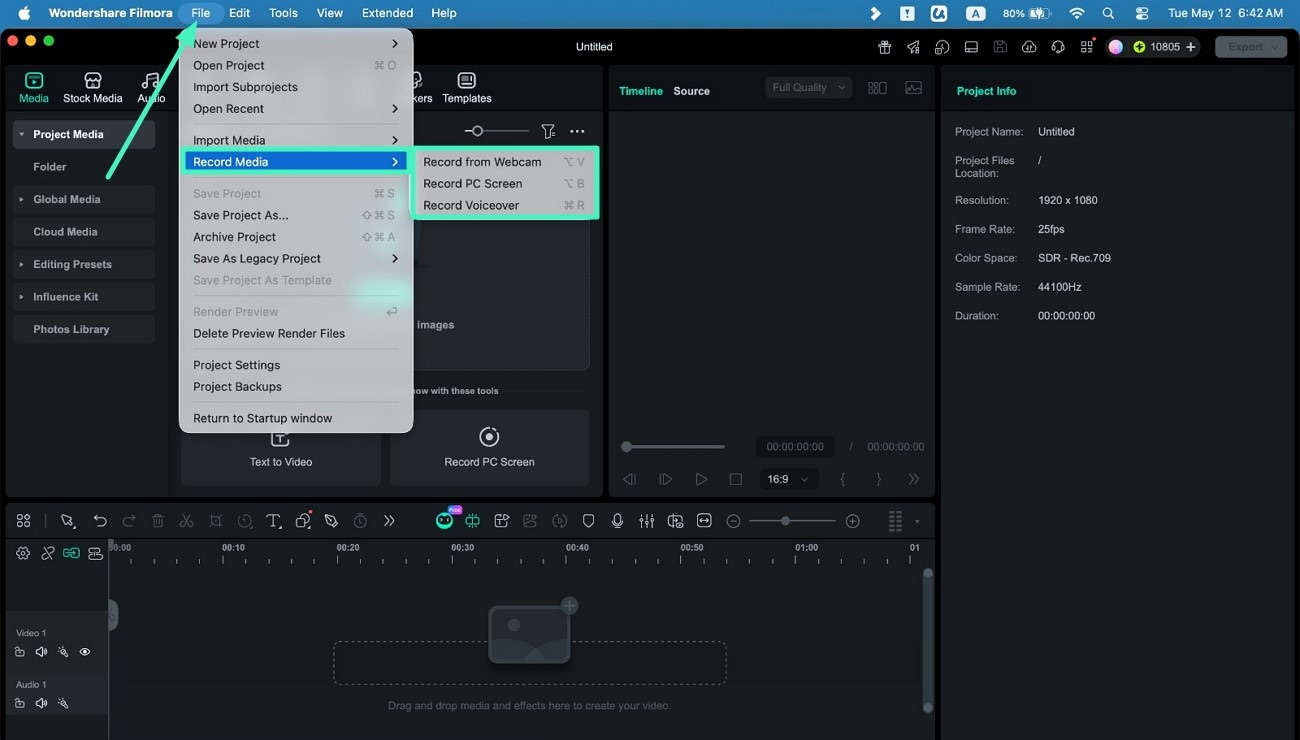Screen dimensions: 1300x740
Task: Click the Record PC Screen card
Action: click(x=489, y=447)
